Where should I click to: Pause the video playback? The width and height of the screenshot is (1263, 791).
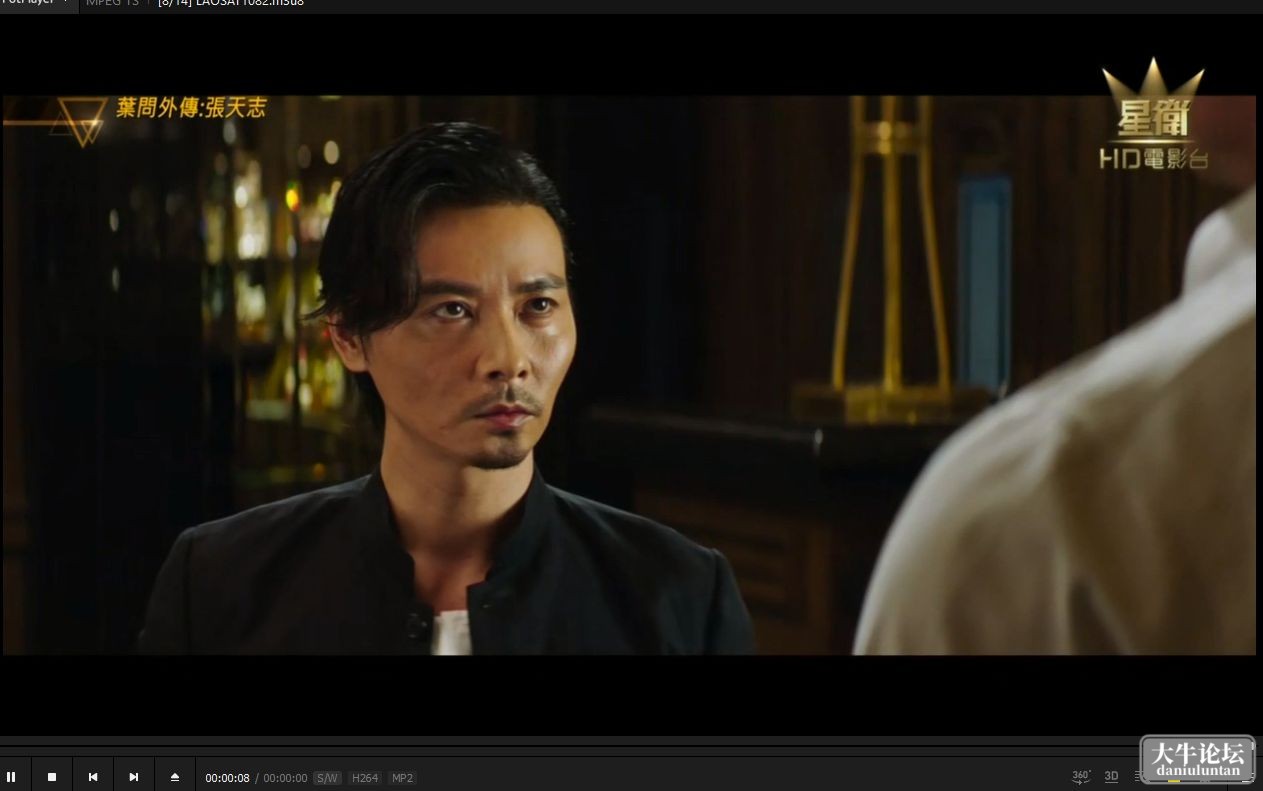tap(11, 777)
